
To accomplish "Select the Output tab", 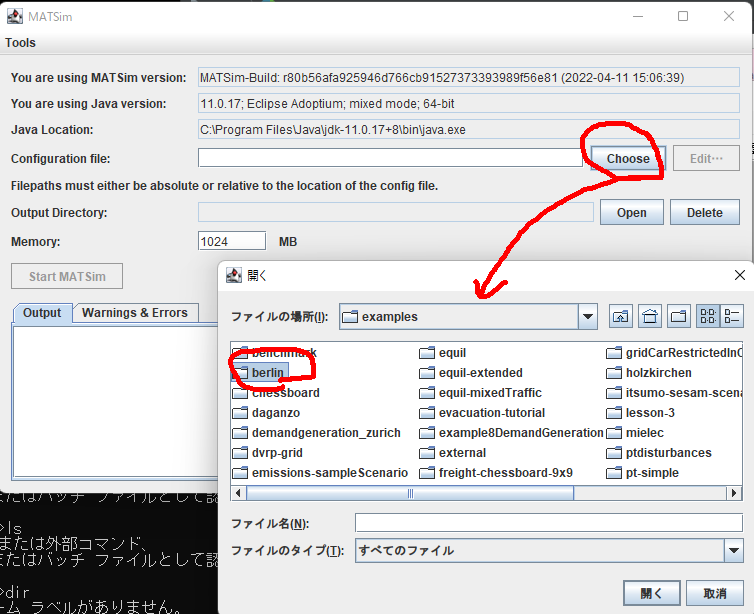I will (42, 313).
